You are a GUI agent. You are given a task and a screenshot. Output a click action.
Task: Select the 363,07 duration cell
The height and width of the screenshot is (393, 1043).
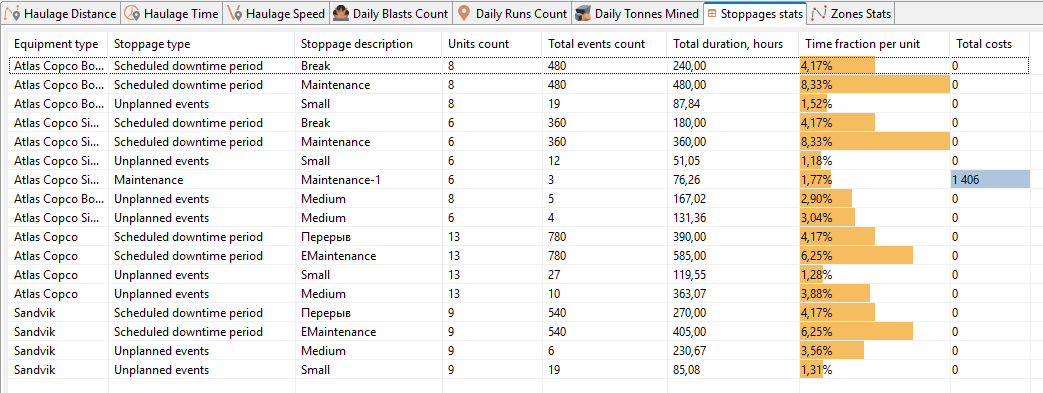(x=734, y=294)
